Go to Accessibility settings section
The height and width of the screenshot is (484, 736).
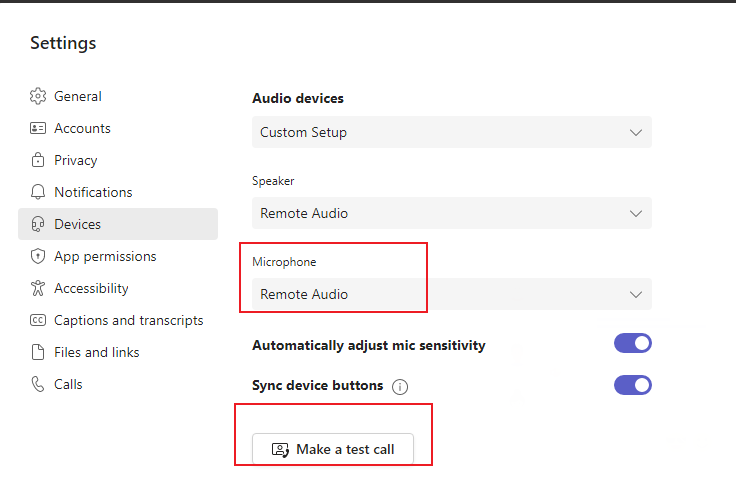pyautogui.click(x=91, y=288)
